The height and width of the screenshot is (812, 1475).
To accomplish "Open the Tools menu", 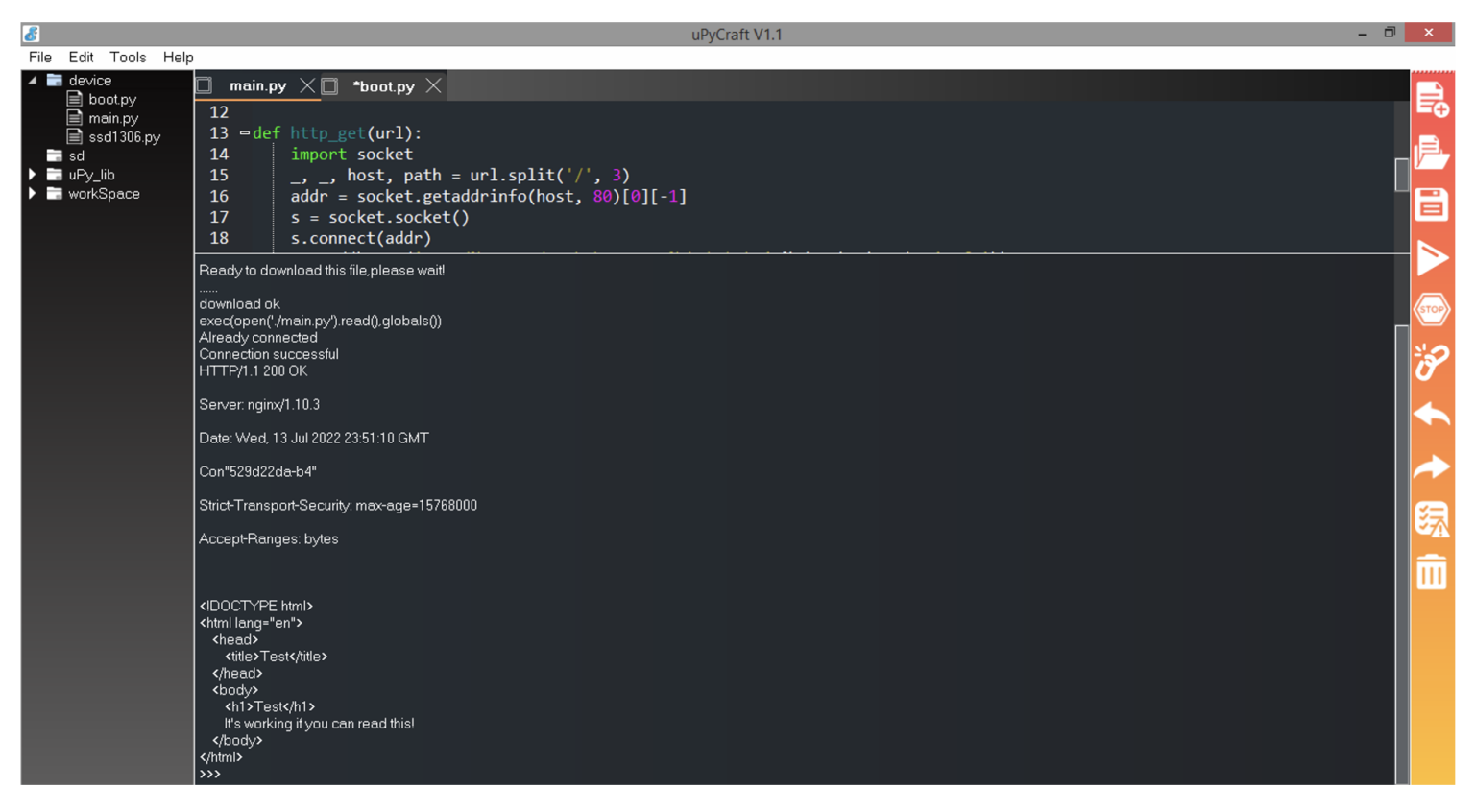I will coord(127,58).
